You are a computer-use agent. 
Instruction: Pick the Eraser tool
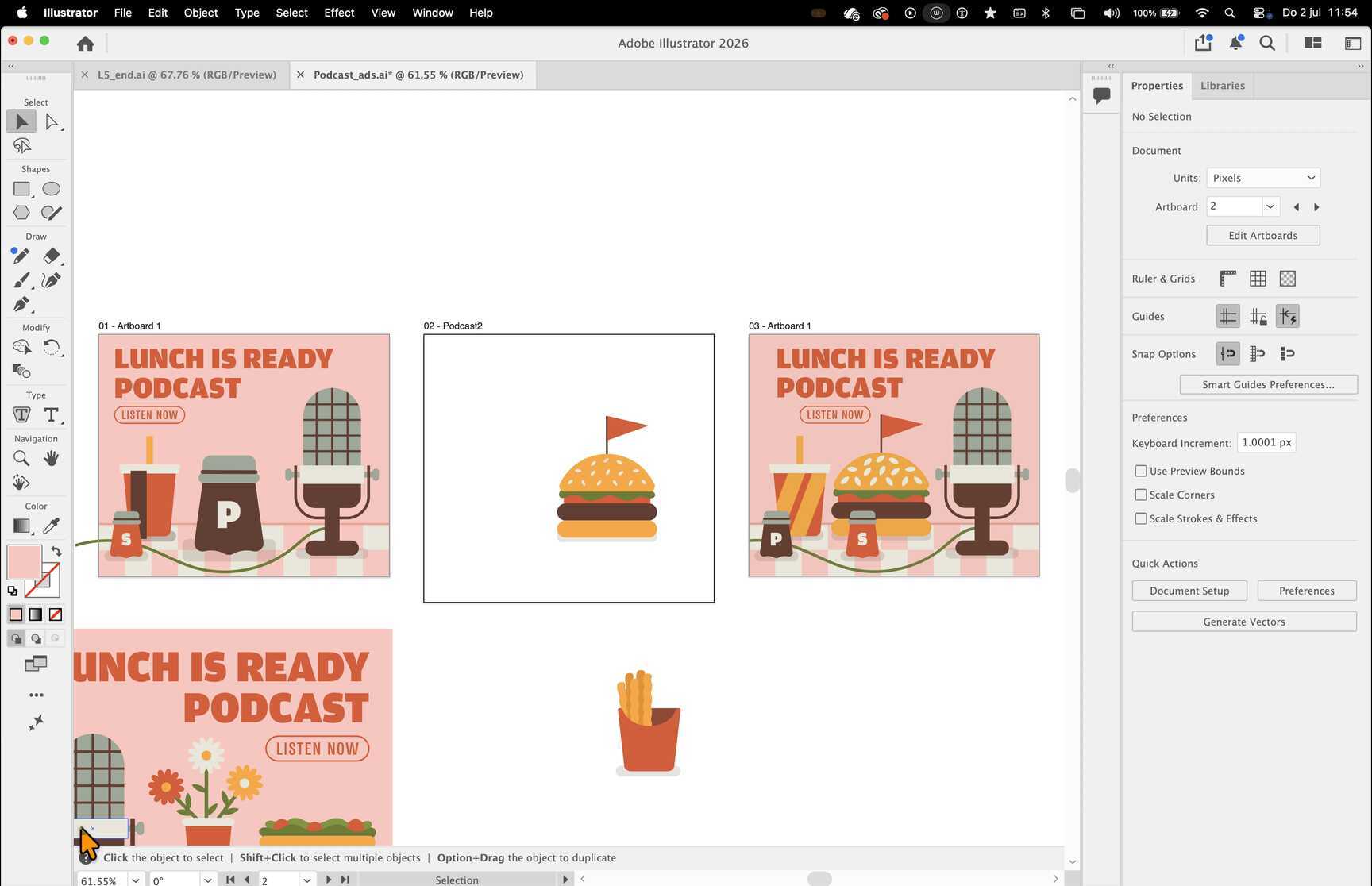click(x=51, y=256)
